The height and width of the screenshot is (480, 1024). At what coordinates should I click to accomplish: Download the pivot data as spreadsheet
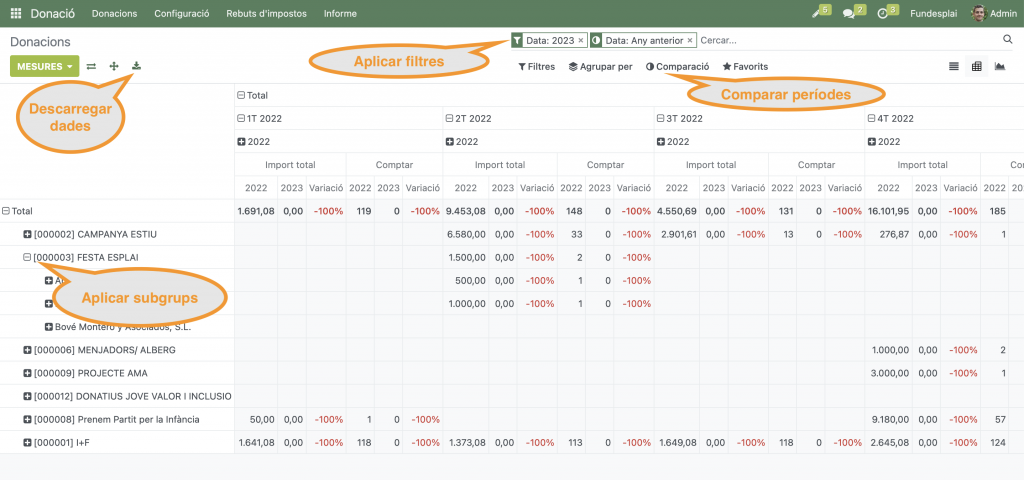pyautogui.click(x=137, y=67)
